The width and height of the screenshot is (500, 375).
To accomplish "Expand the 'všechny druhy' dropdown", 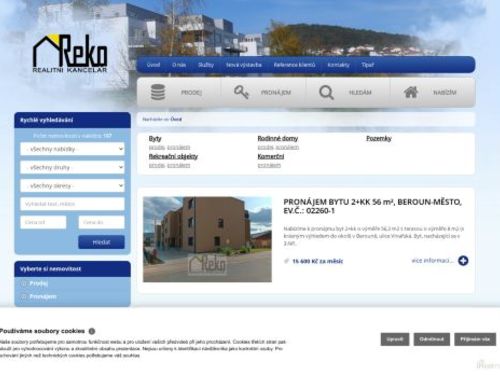I will coord(72,167).
